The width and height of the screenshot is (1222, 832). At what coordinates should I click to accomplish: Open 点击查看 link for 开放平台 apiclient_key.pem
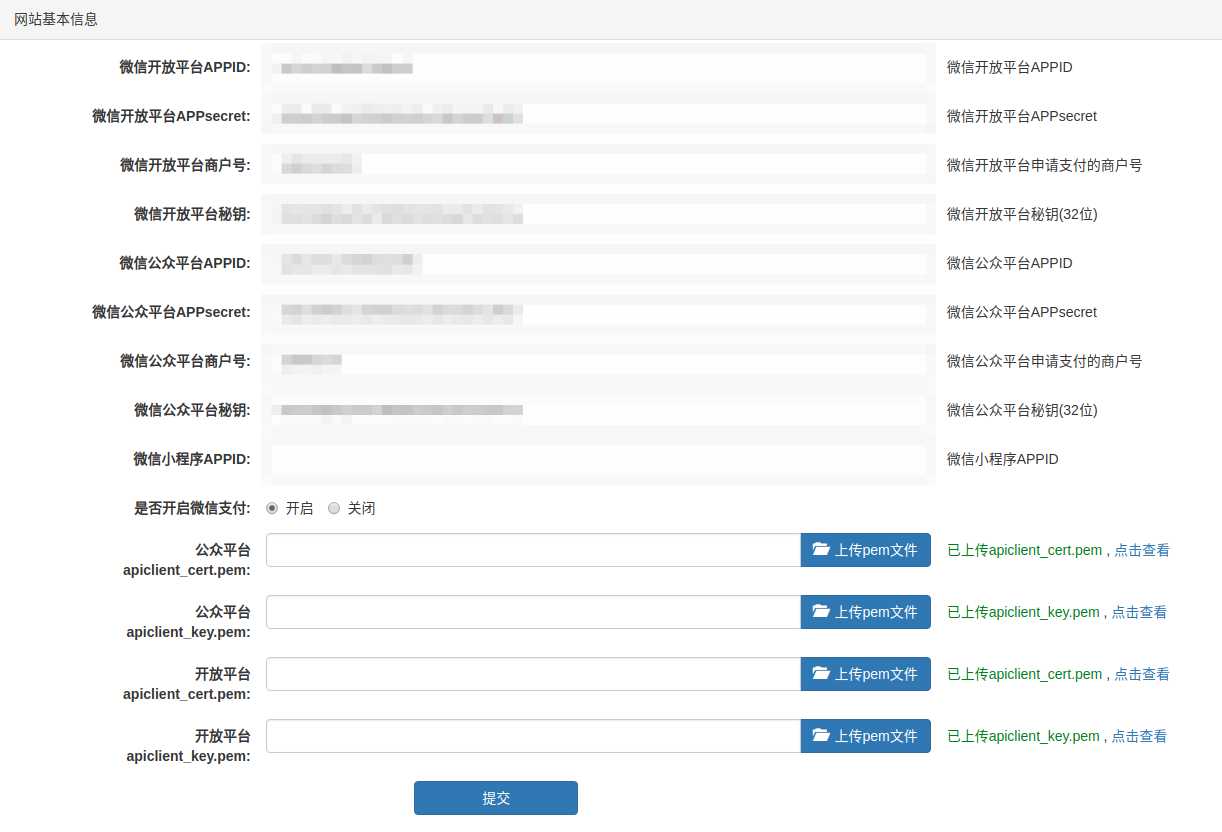click(1139, 736)
